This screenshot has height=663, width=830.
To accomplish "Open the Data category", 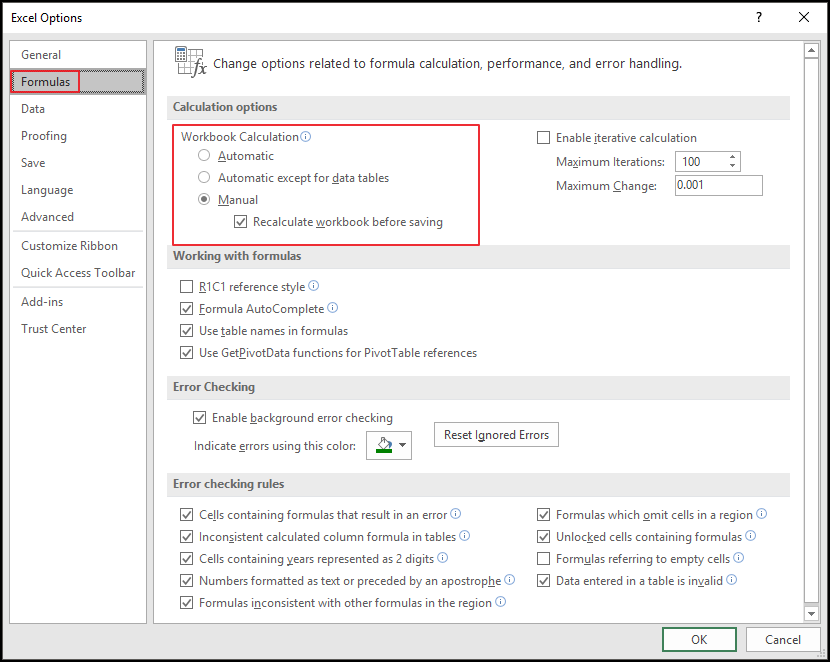I will click(x=78, y=108).
